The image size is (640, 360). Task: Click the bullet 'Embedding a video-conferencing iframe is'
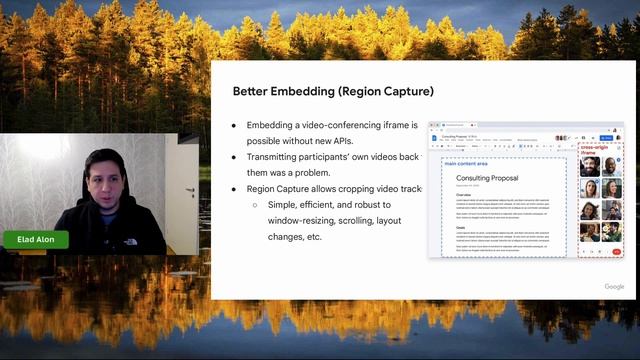pyautogui.click(x=332, y=125)
